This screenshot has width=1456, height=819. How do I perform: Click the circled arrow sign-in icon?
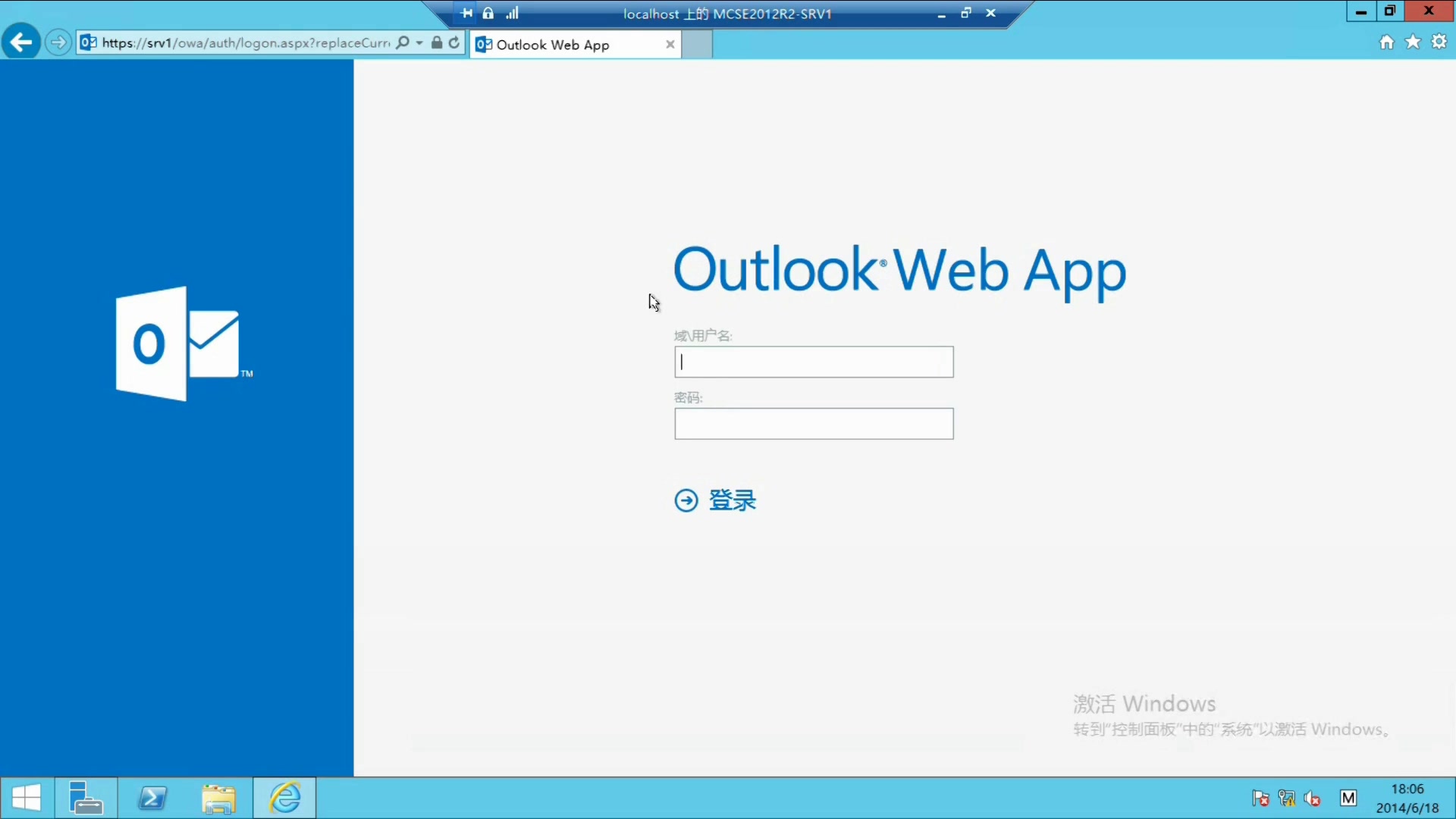tap(686, 500)
